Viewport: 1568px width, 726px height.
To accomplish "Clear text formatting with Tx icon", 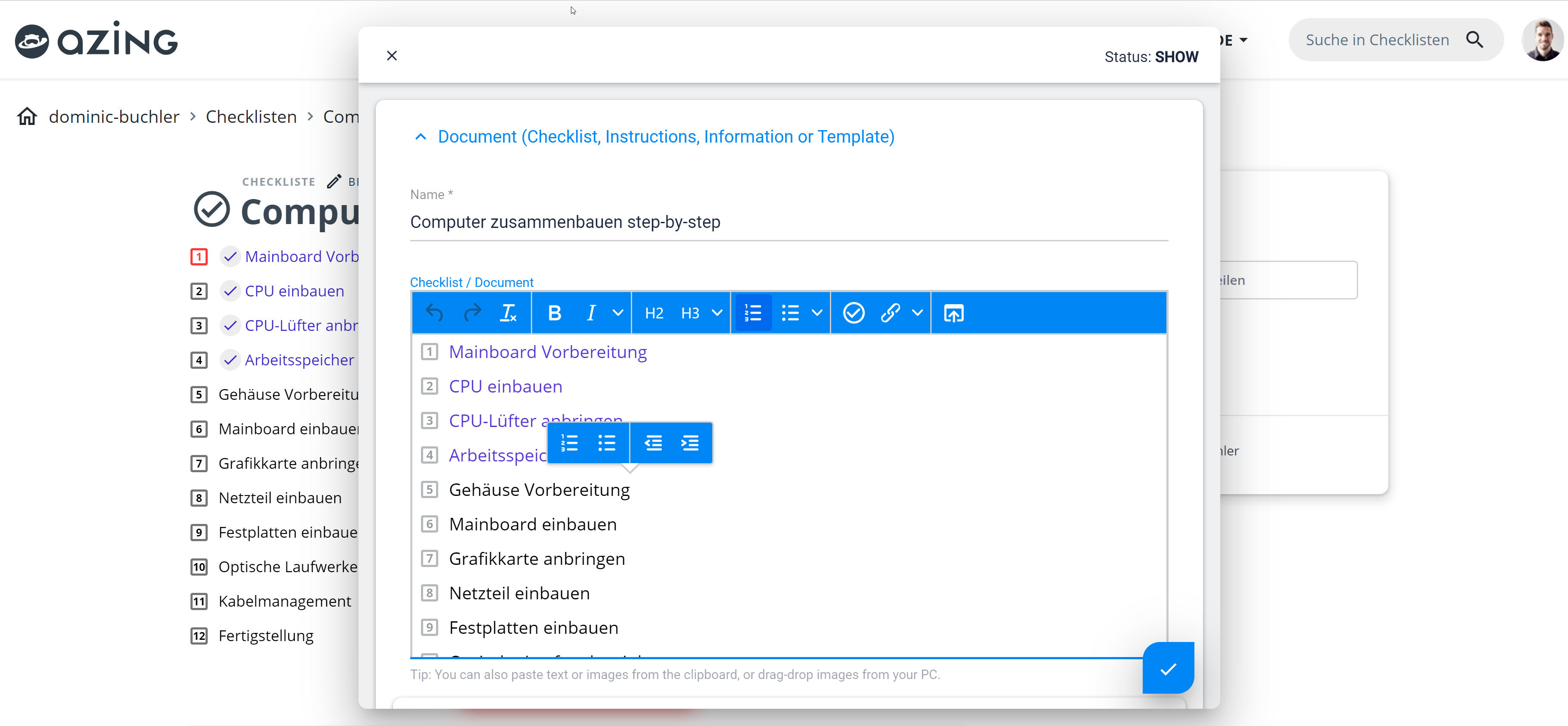I will (508, 313).
